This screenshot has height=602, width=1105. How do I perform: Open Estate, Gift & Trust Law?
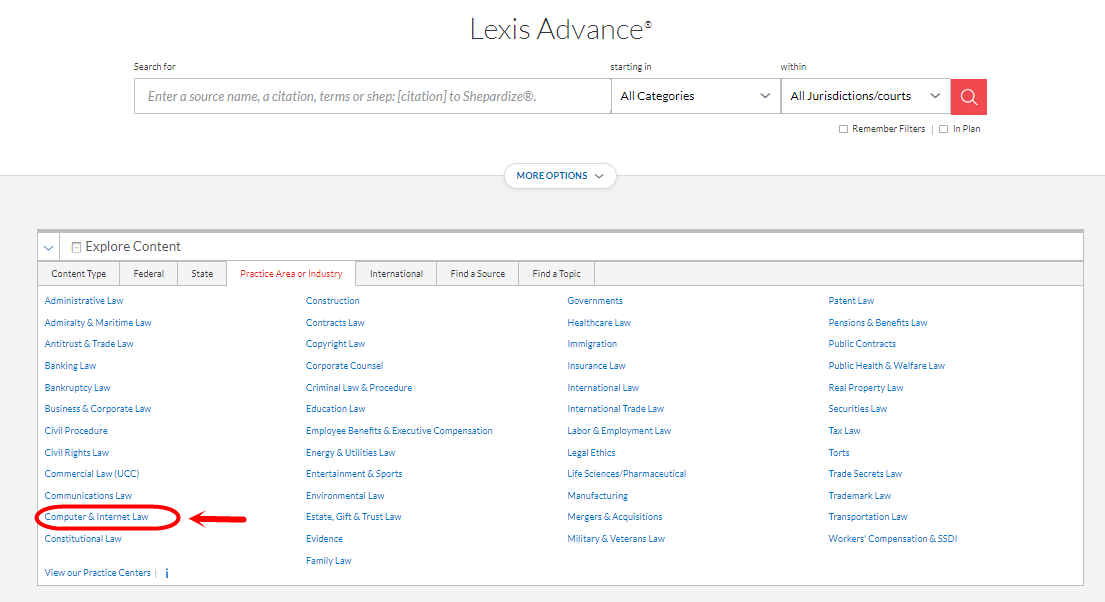(x=354, y=517)
